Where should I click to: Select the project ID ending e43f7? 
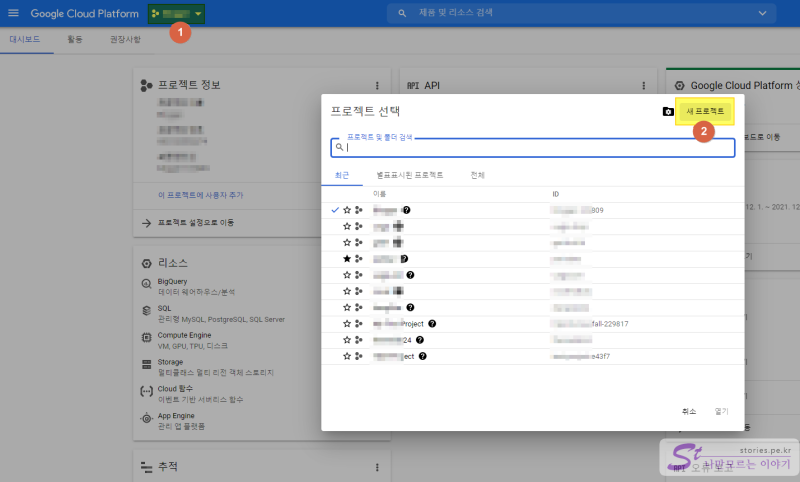[x=581, y=357]
